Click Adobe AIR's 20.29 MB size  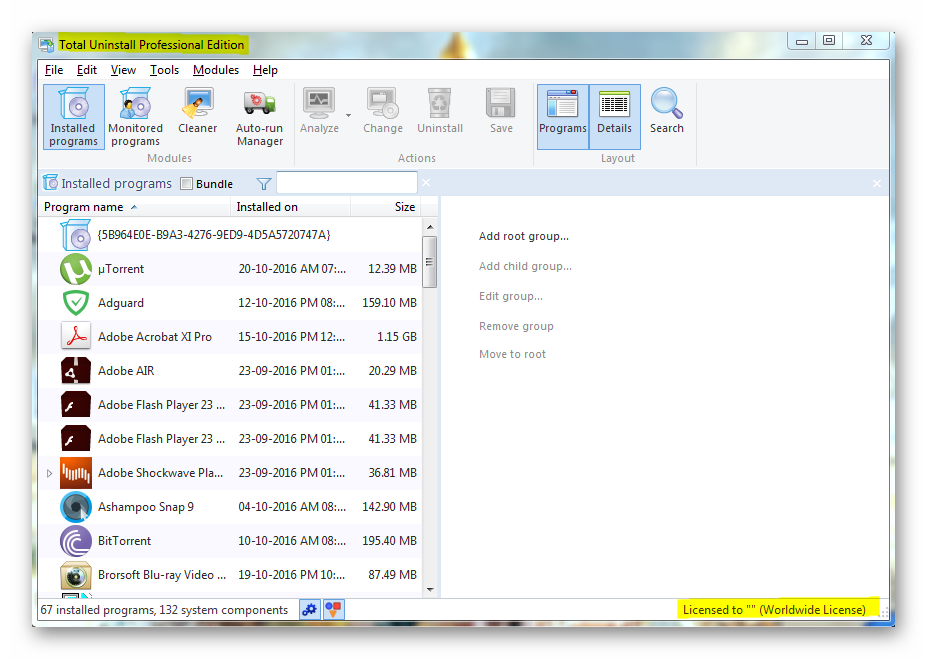pos(393,371)
